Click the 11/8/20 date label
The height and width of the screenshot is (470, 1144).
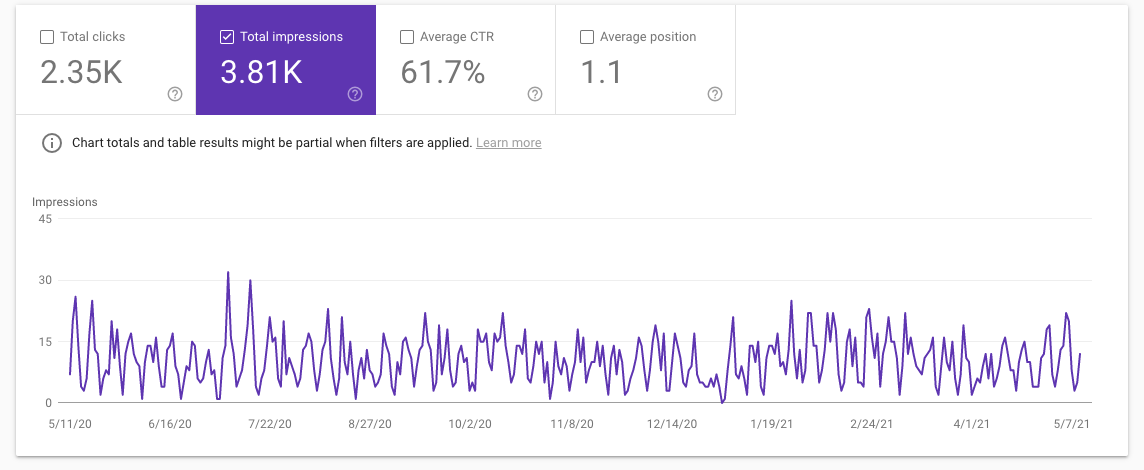pos(572,423)
